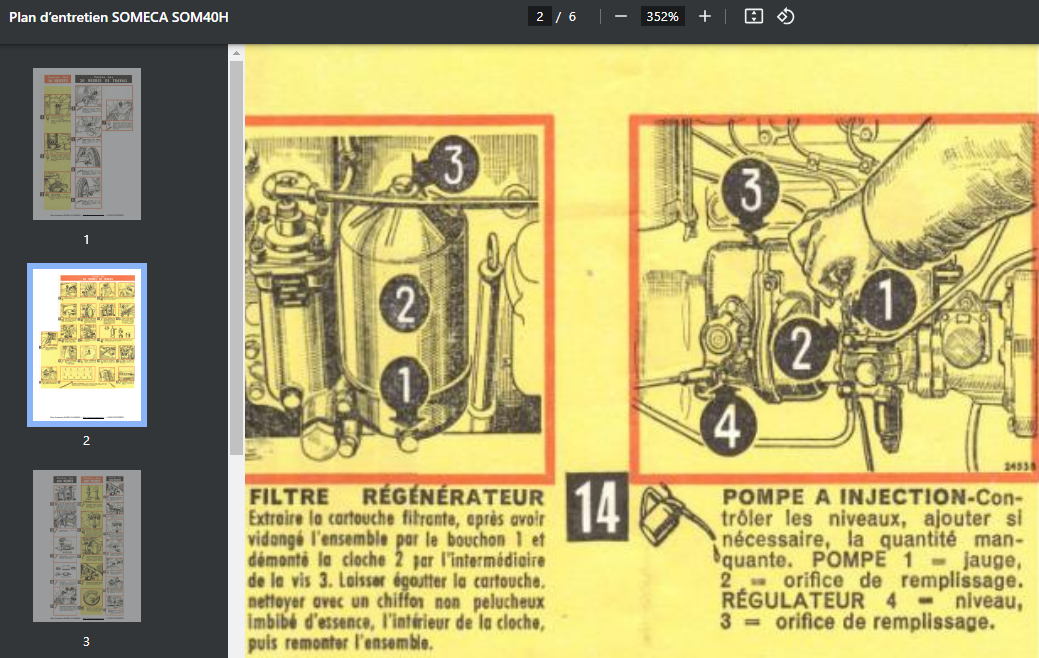Click the total page count "6"
Screen dimensions: 1039x658
point(572,17)
